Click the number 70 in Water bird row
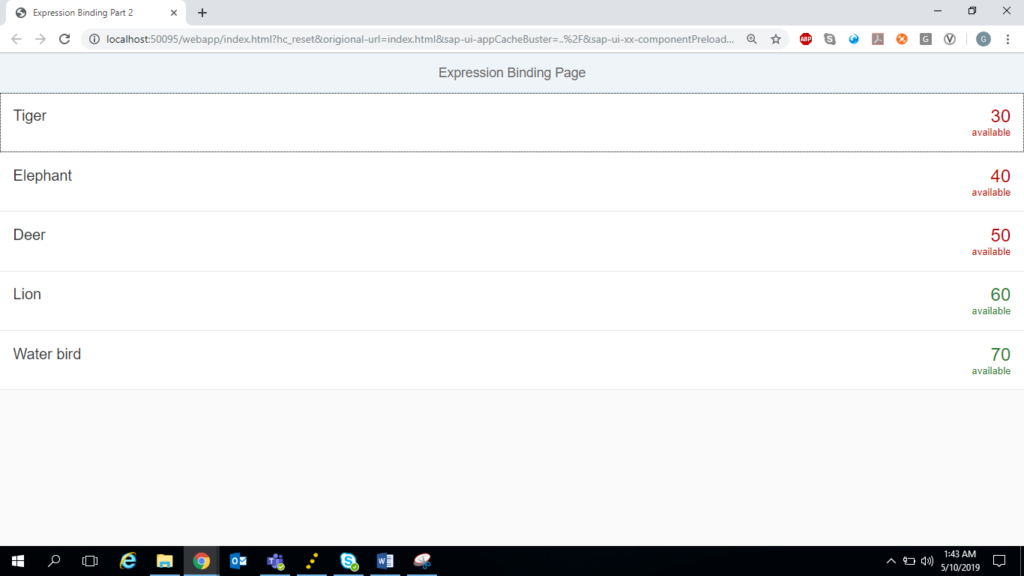This screenshot has height=576, width=1024. 1000,355
